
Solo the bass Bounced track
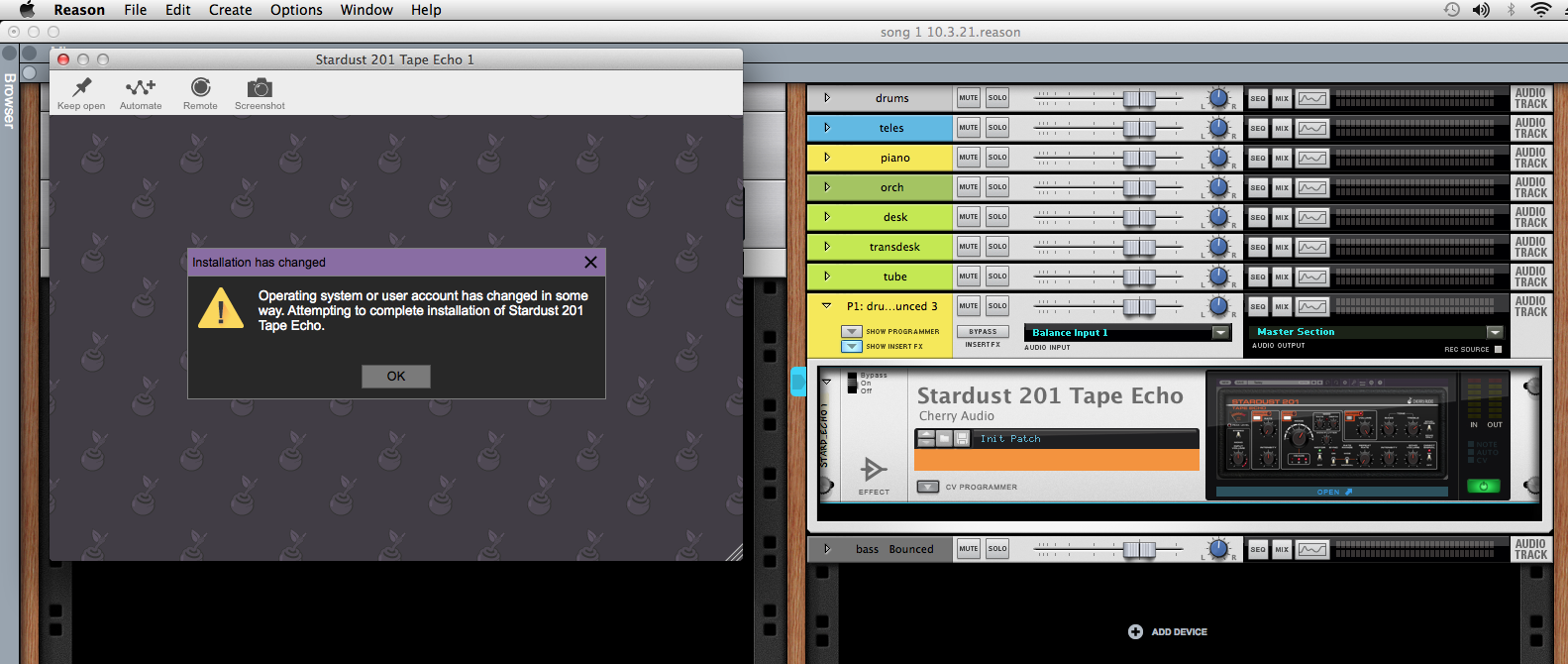point(997,549)
